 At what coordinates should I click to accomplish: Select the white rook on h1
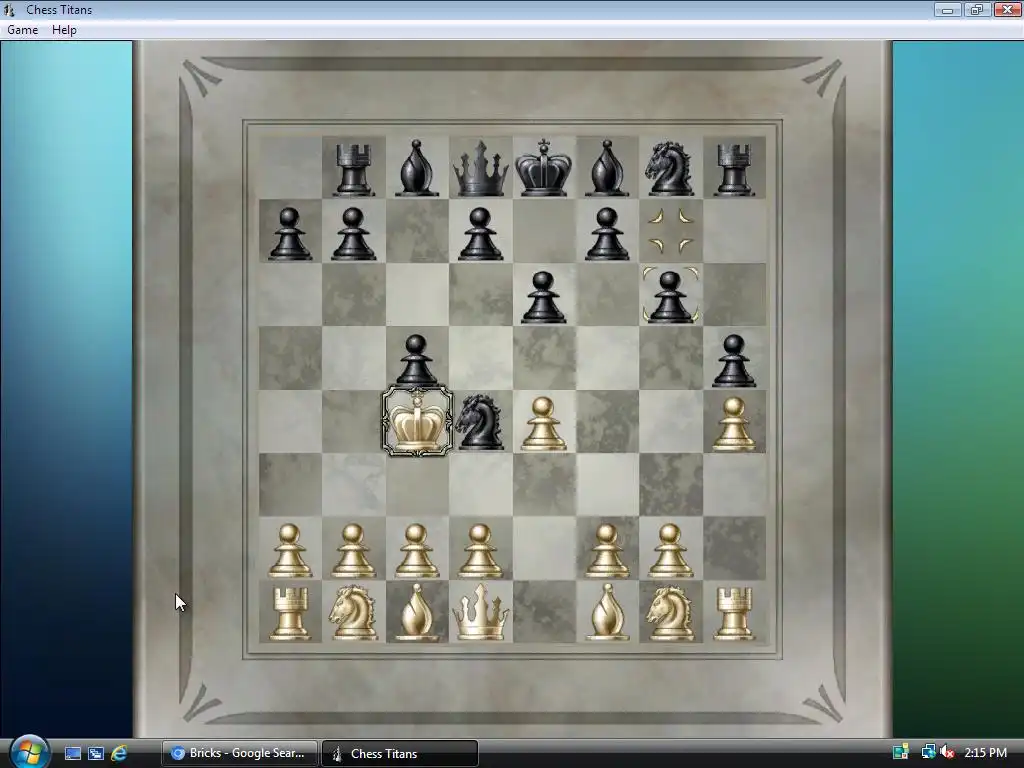tap(734, 613)
